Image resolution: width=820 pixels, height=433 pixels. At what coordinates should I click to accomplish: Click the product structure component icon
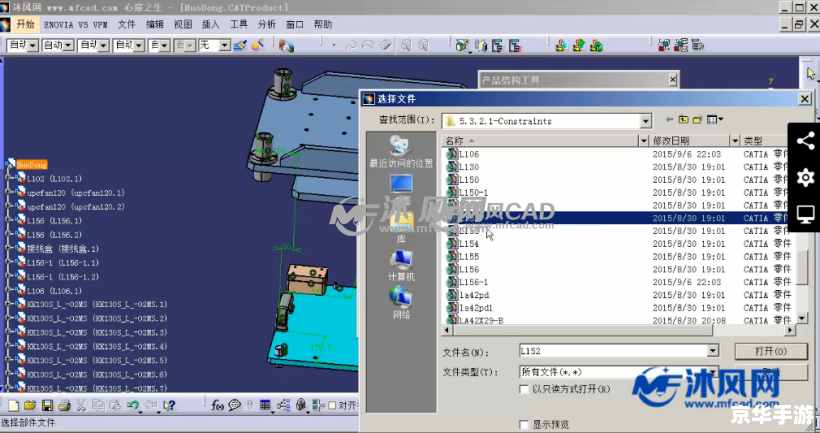(462, 45)
